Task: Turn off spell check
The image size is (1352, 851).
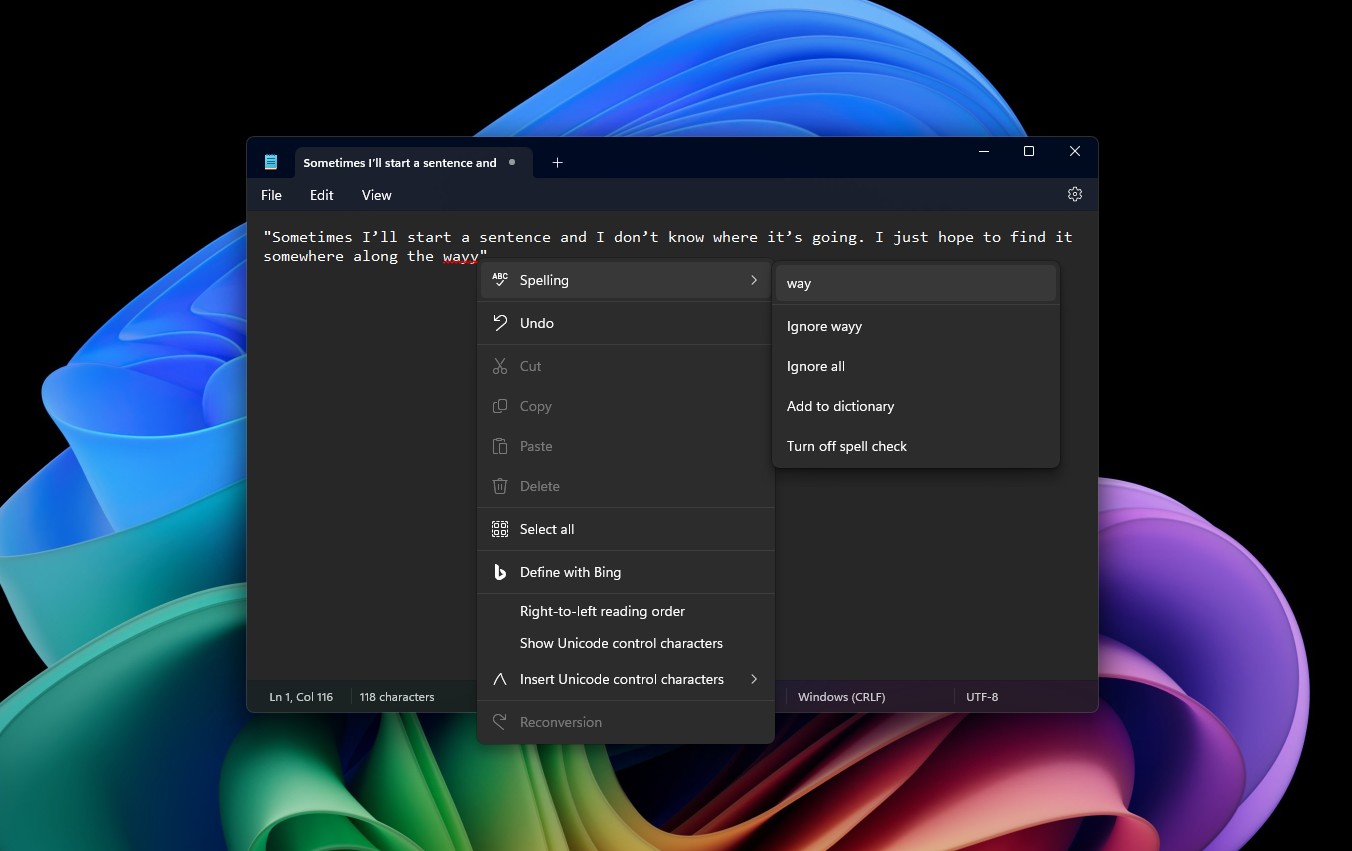Action: 846,446
